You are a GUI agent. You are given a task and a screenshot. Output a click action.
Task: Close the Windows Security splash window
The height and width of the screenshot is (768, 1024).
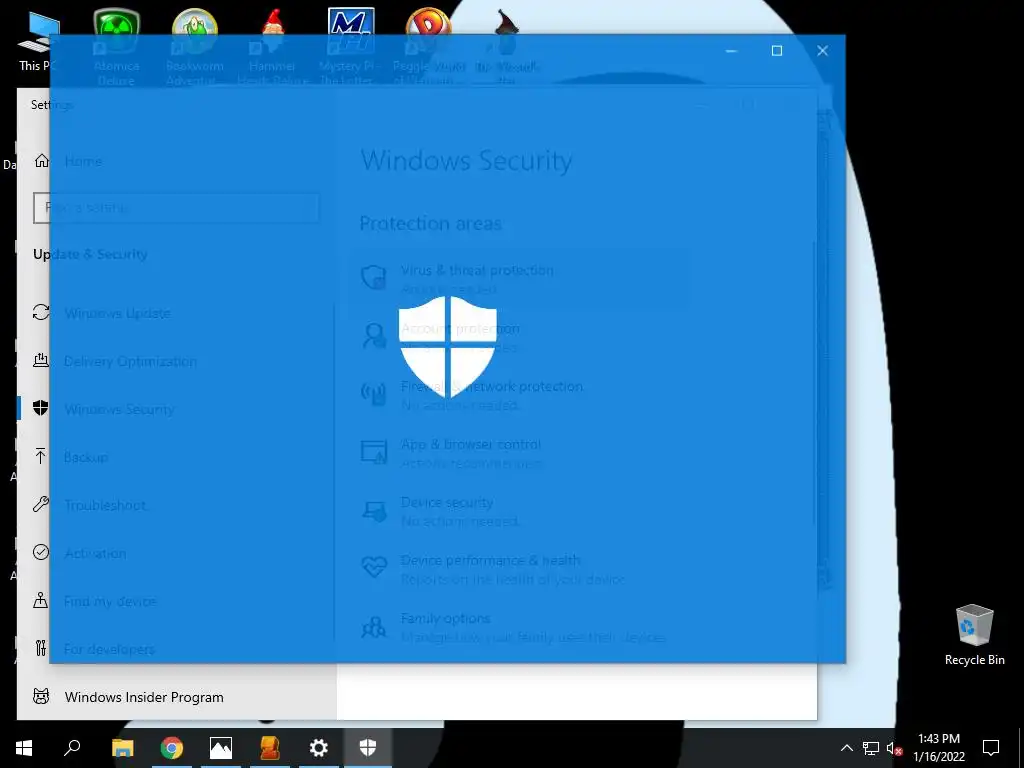tap(822, 51)
